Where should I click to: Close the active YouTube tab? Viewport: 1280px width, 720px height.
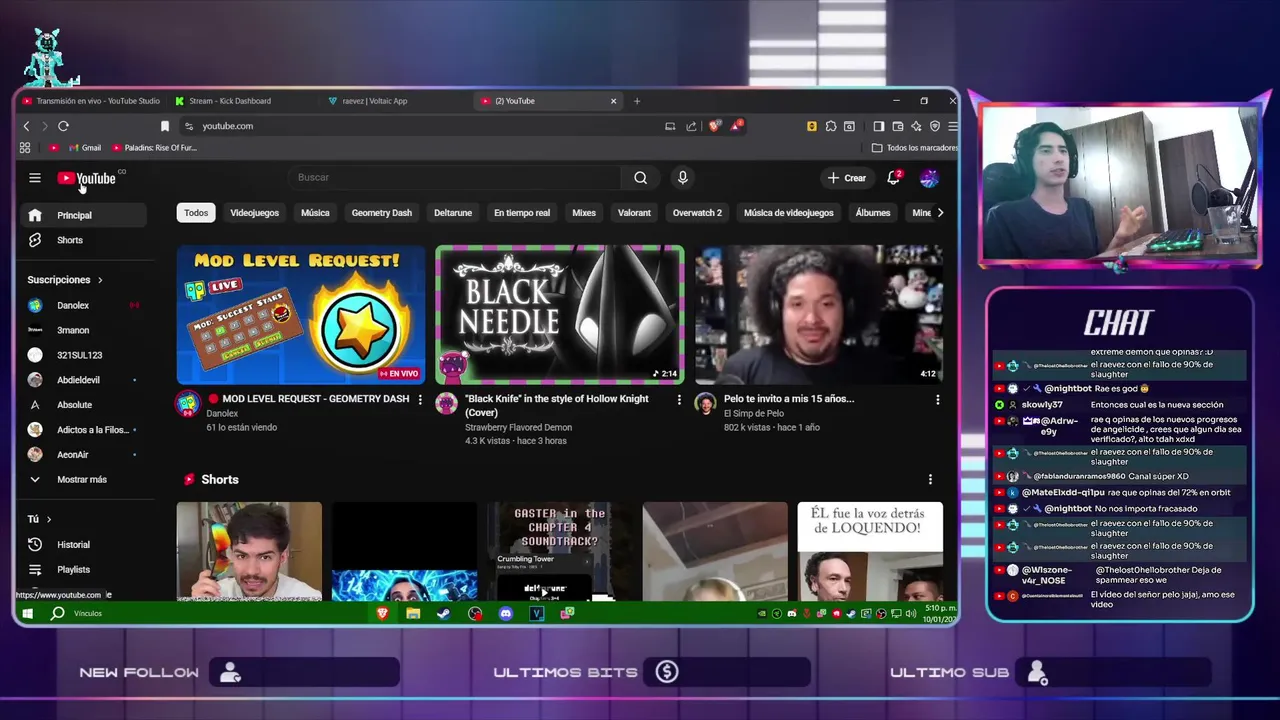(613, 101)
